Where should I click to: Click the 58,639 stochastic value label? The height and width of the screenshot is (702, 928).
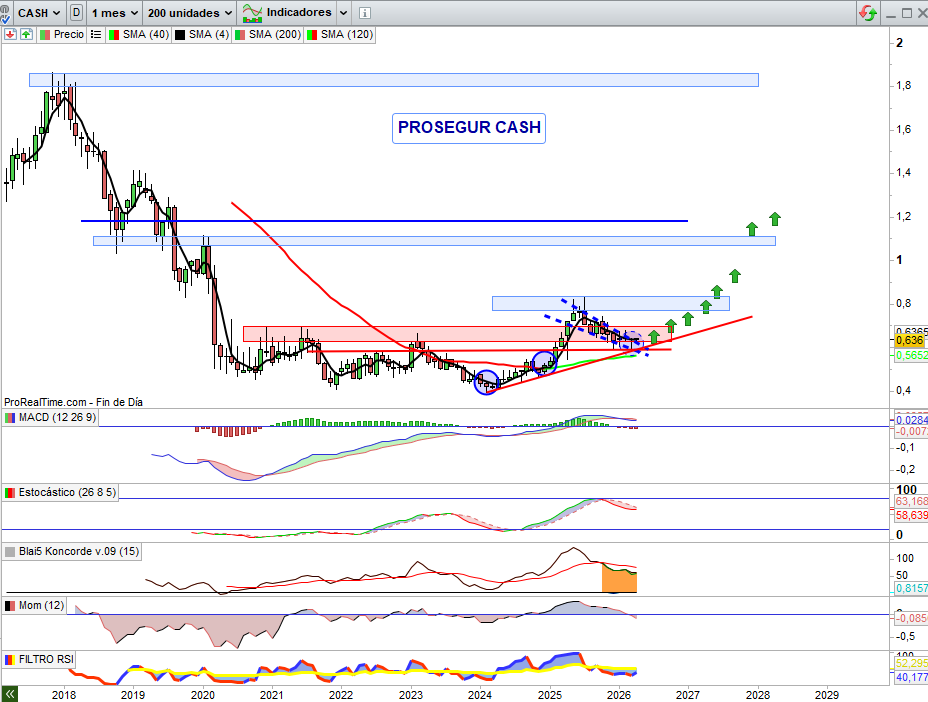tap(911, 516)
